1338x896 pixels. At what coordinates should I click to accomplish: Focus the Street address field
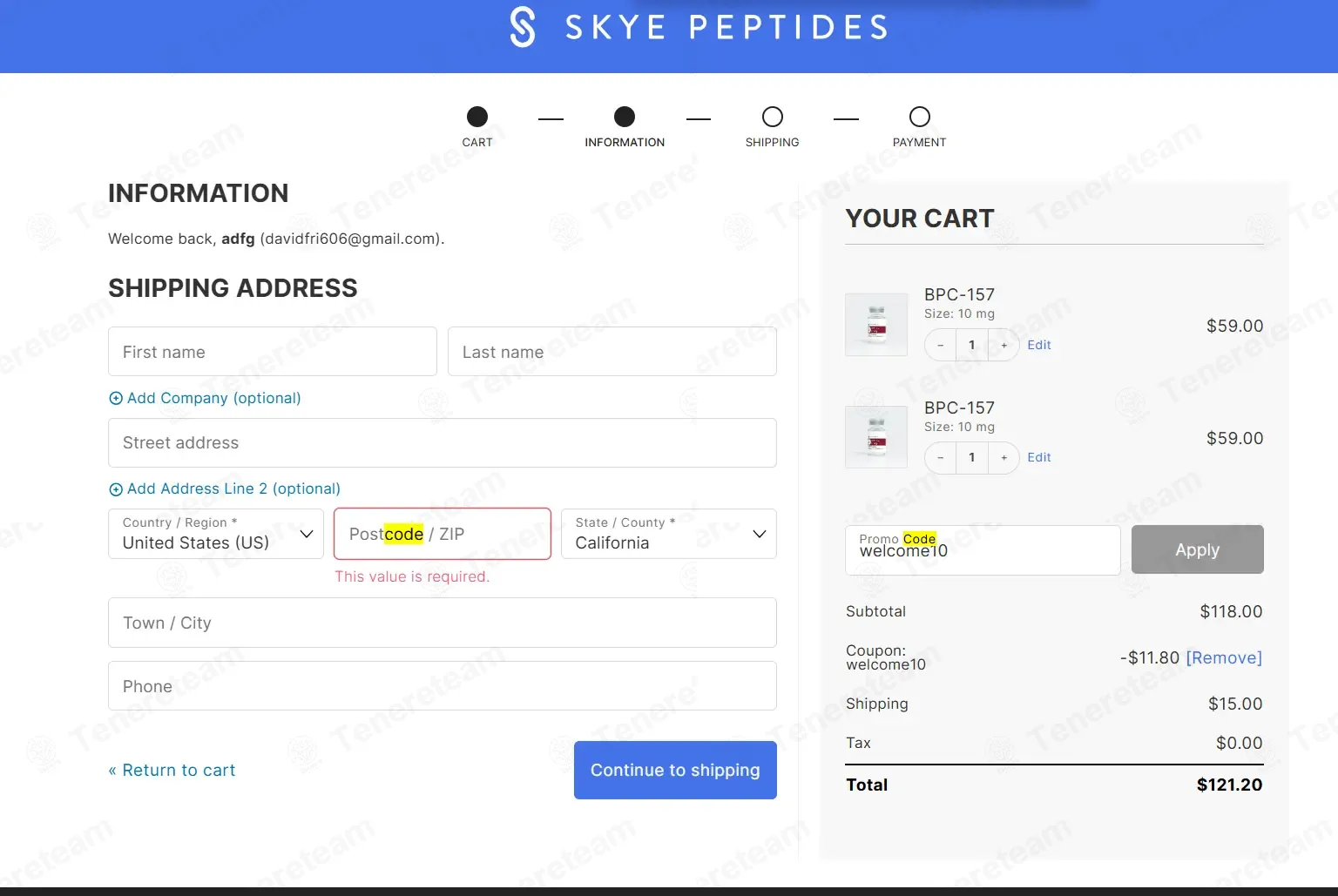[x=443, y=442]
